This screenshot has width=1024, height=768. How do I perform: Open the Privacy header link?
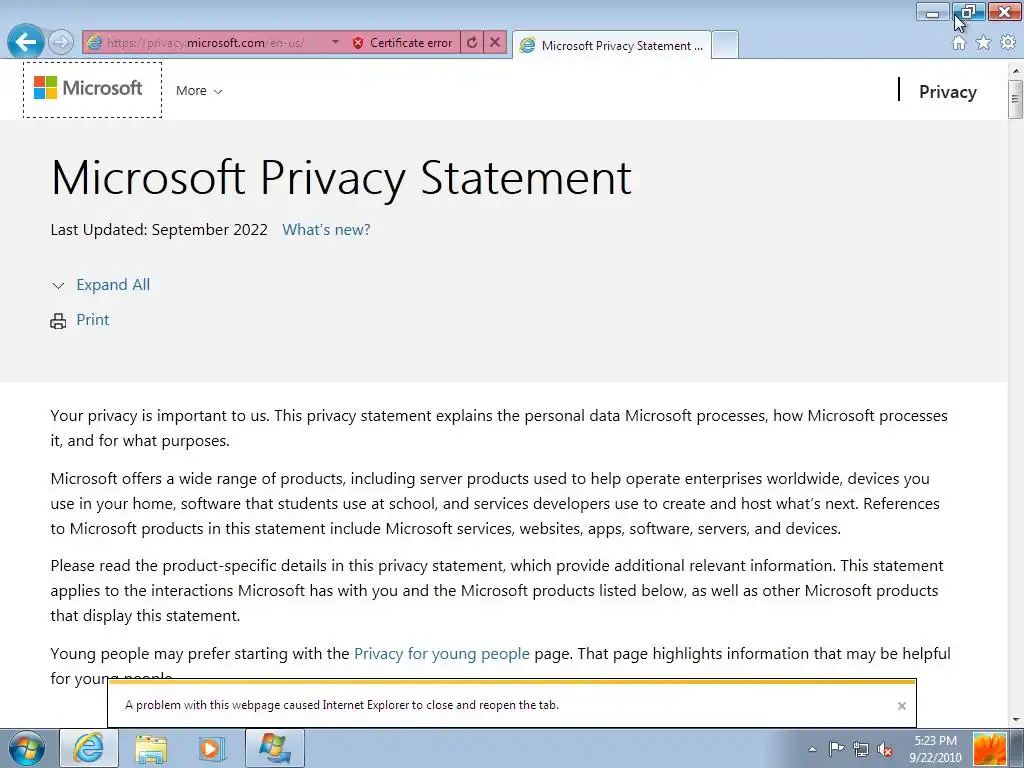click(x=948, y=91)
